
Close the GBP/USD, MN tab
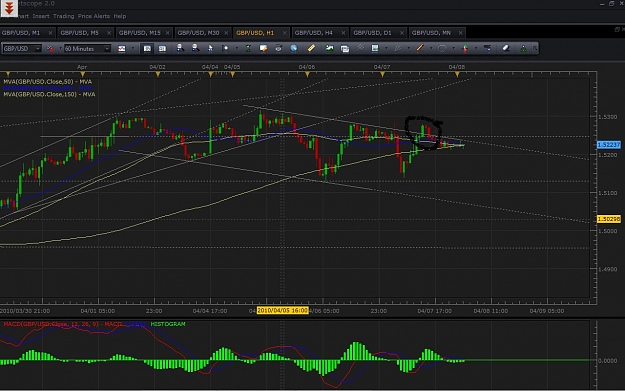(x=460, y=33)
